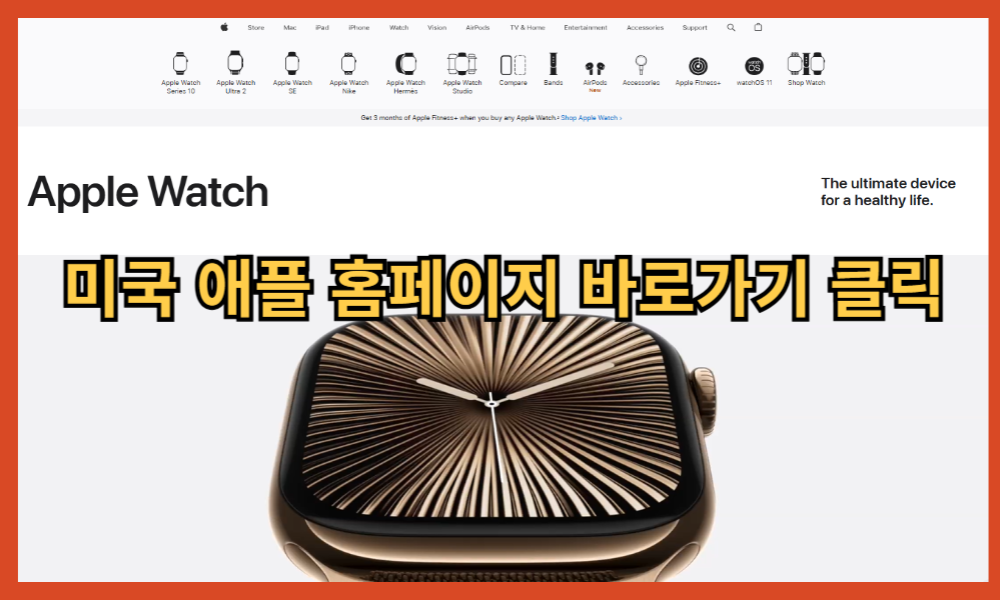Open the search magnifier icon
This screenshot has height=600, width=1000.
pyautogui.click(x=731, y=27)
